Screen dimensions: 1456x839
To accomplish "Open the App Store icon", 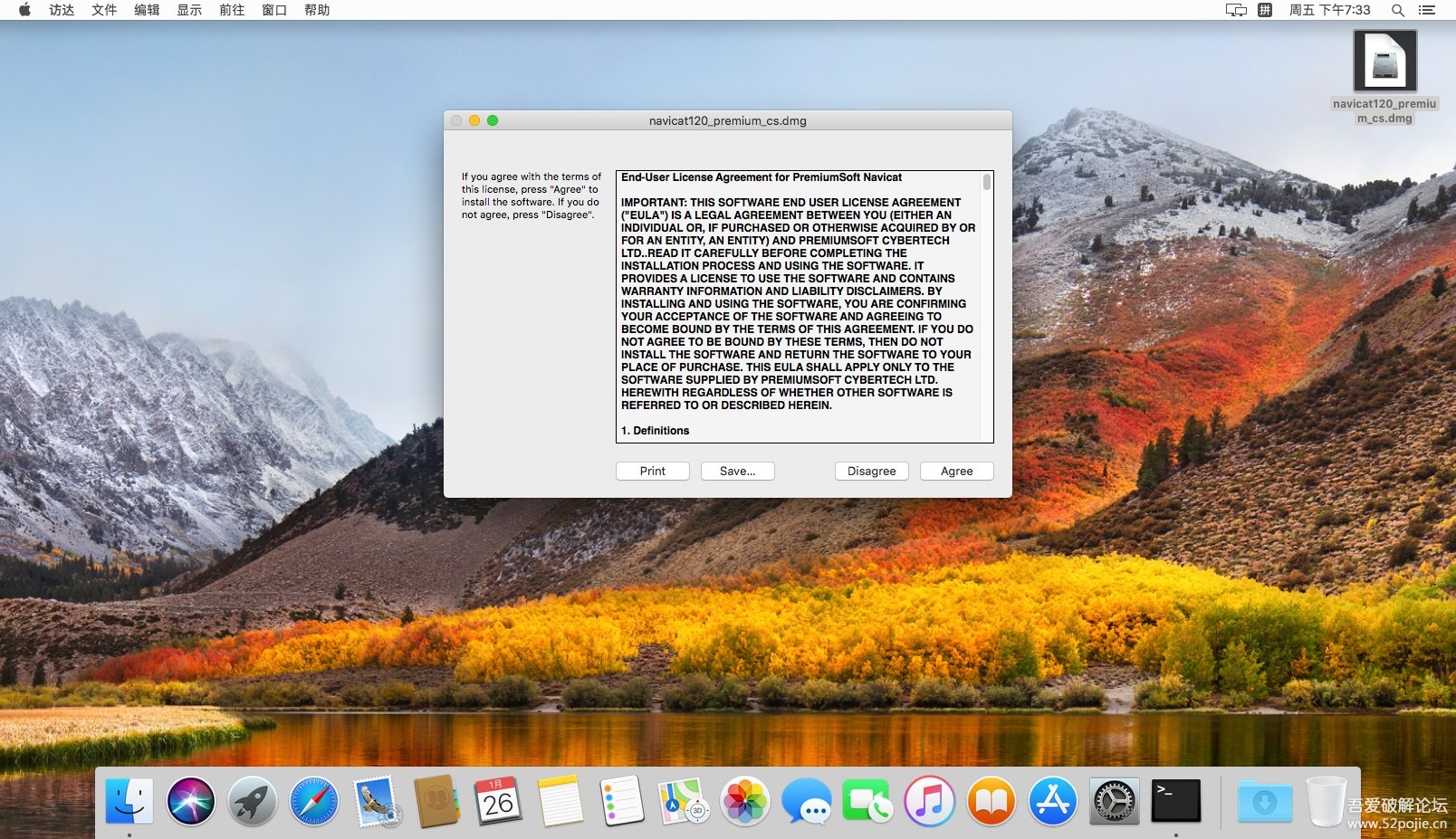I will coord(1052,801).
